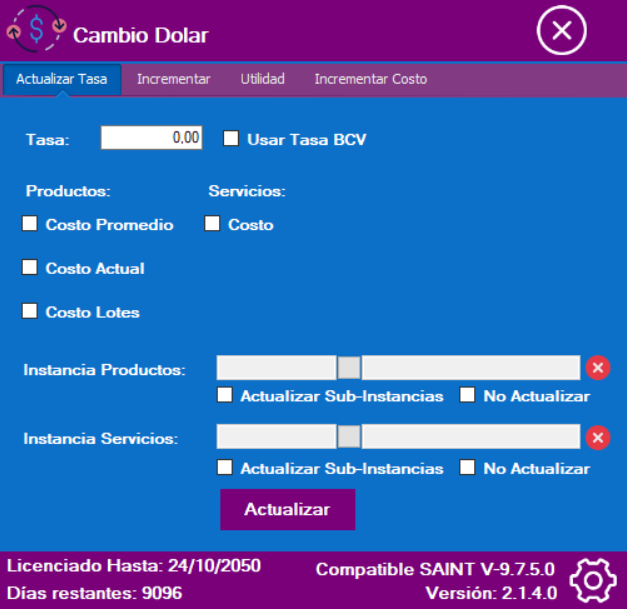The image size is (627, 609).
Task: Switch to the Incrementar tab
Action: [x=173, y=79]
